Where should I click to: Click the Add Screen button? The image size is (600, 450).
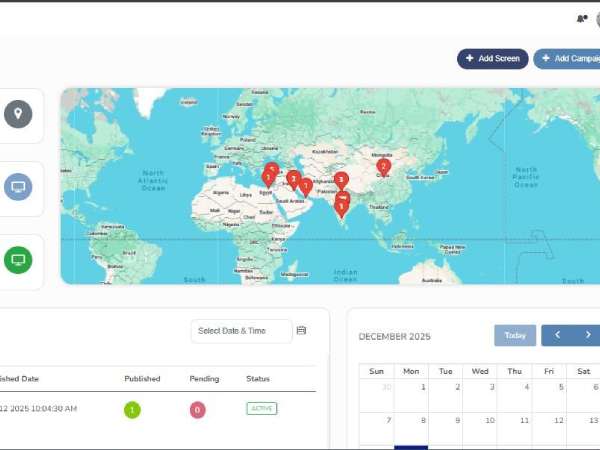click(x=492, y=59)
